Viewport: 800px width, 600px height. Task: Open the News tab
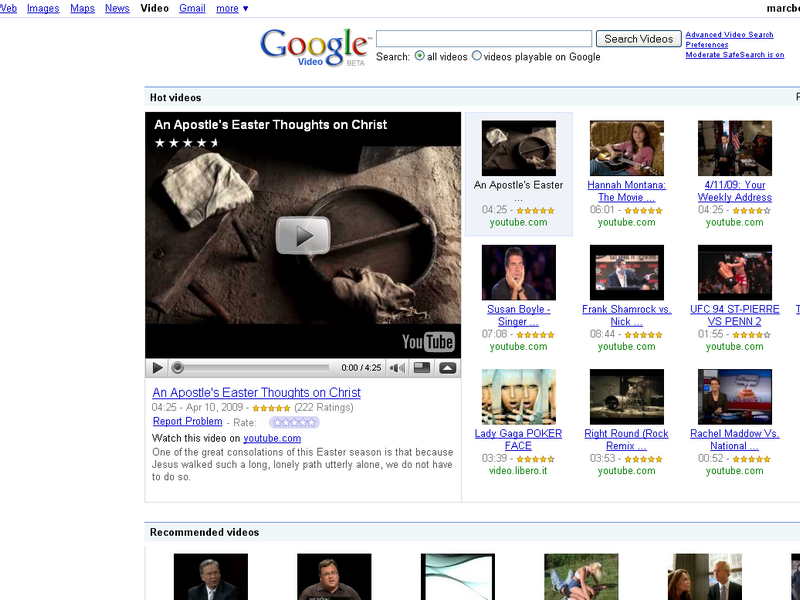tap(117, 8)
